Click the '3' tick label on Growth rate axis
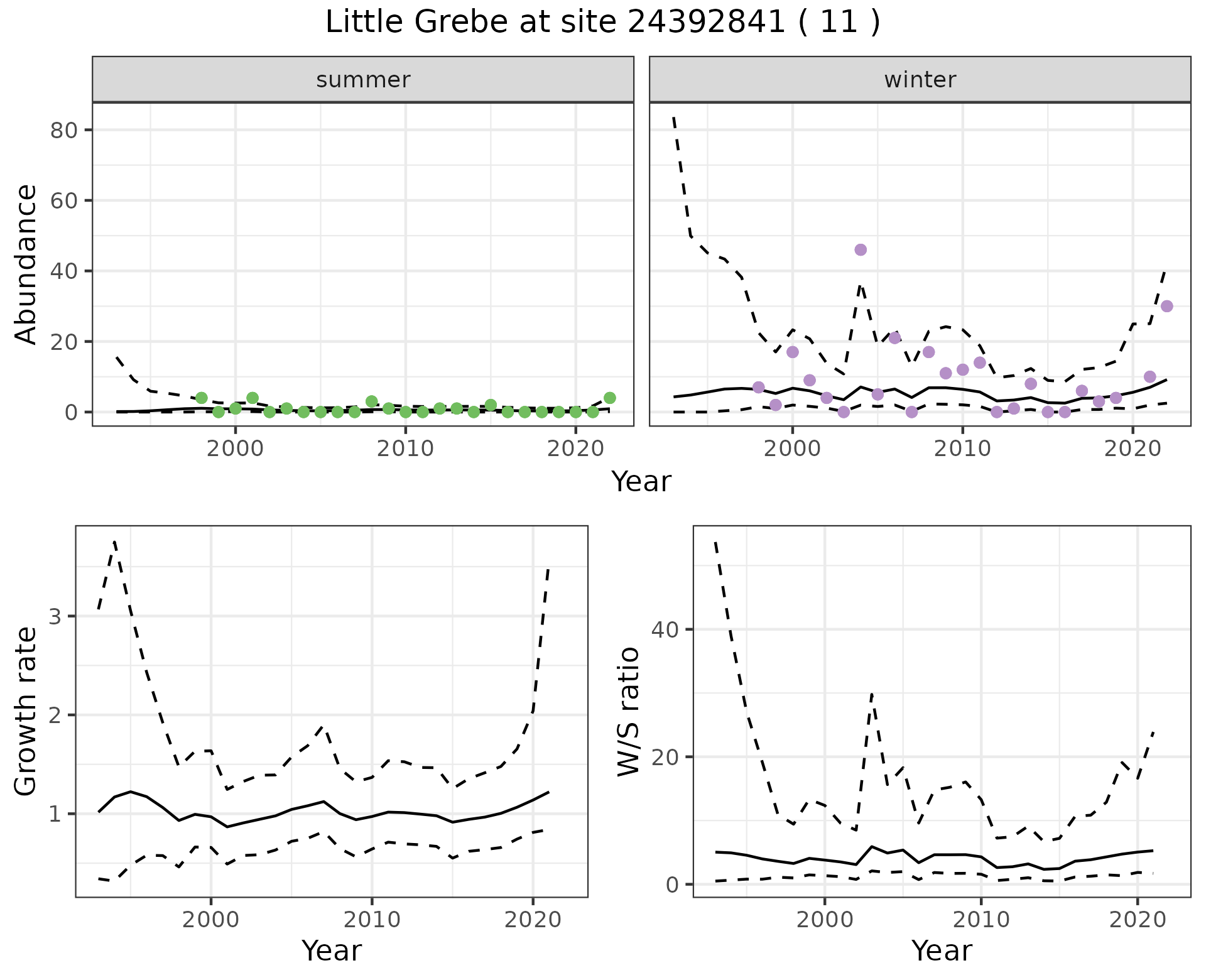Screen dimensions: 1206x980 pyautogui.click(x=55, y=616)
